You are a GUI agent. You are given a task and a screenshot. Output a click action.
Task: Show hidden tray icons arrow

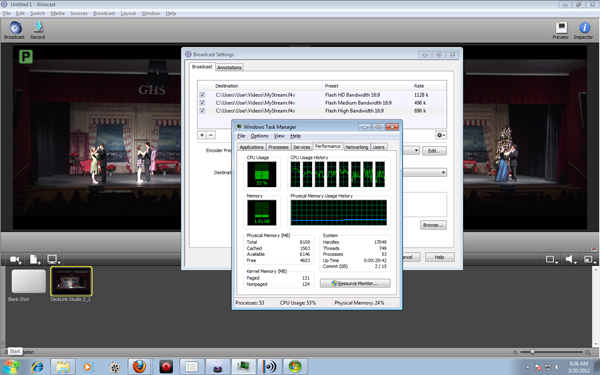click(527, 367)
